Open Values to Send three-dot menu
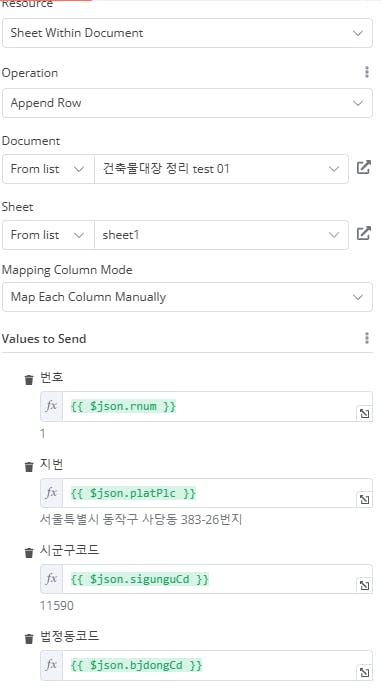The image size is (382, 688). (x=367, y=338)
